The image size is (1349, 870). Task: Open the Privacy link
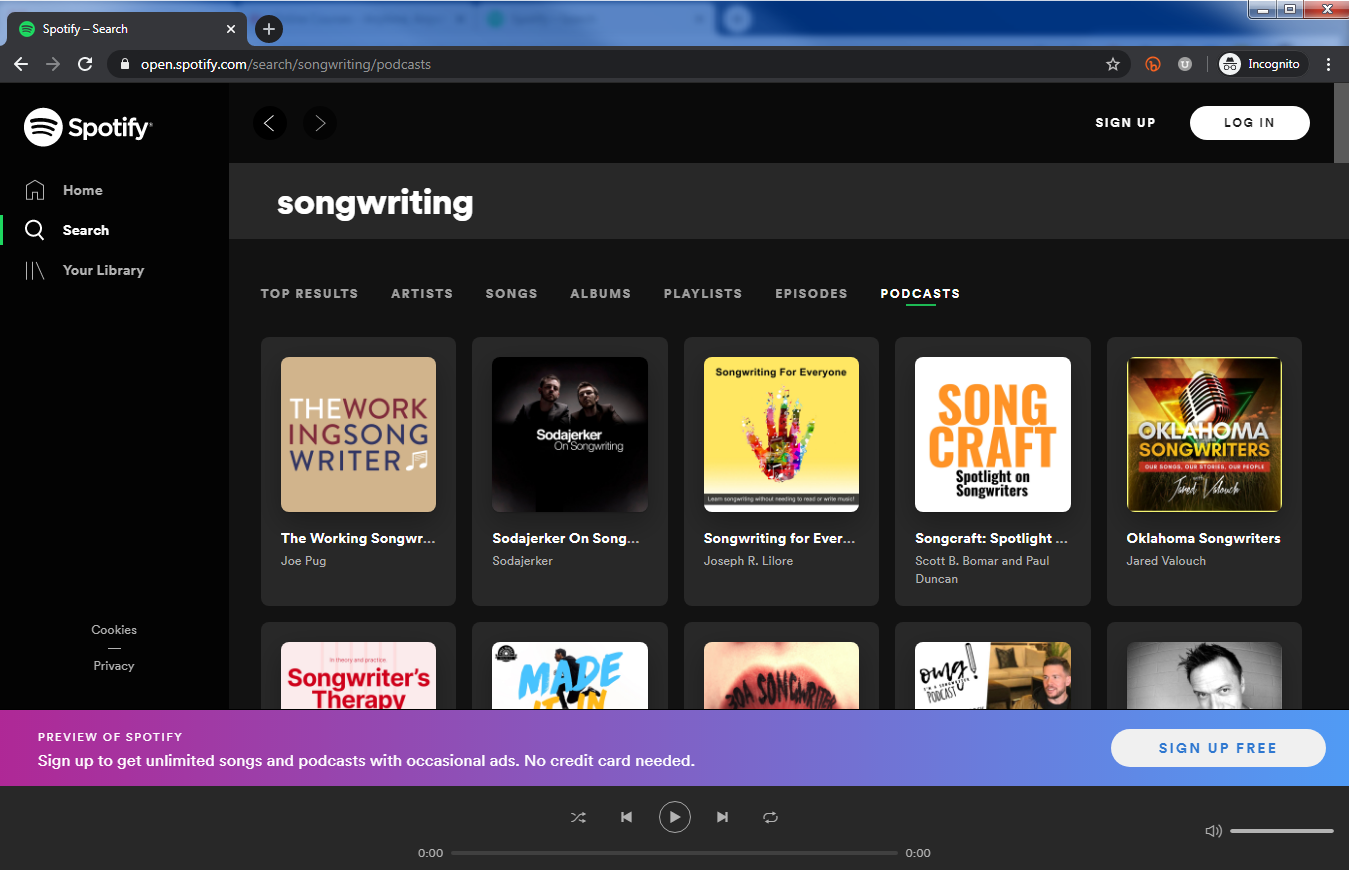click(x=113, y=664)
